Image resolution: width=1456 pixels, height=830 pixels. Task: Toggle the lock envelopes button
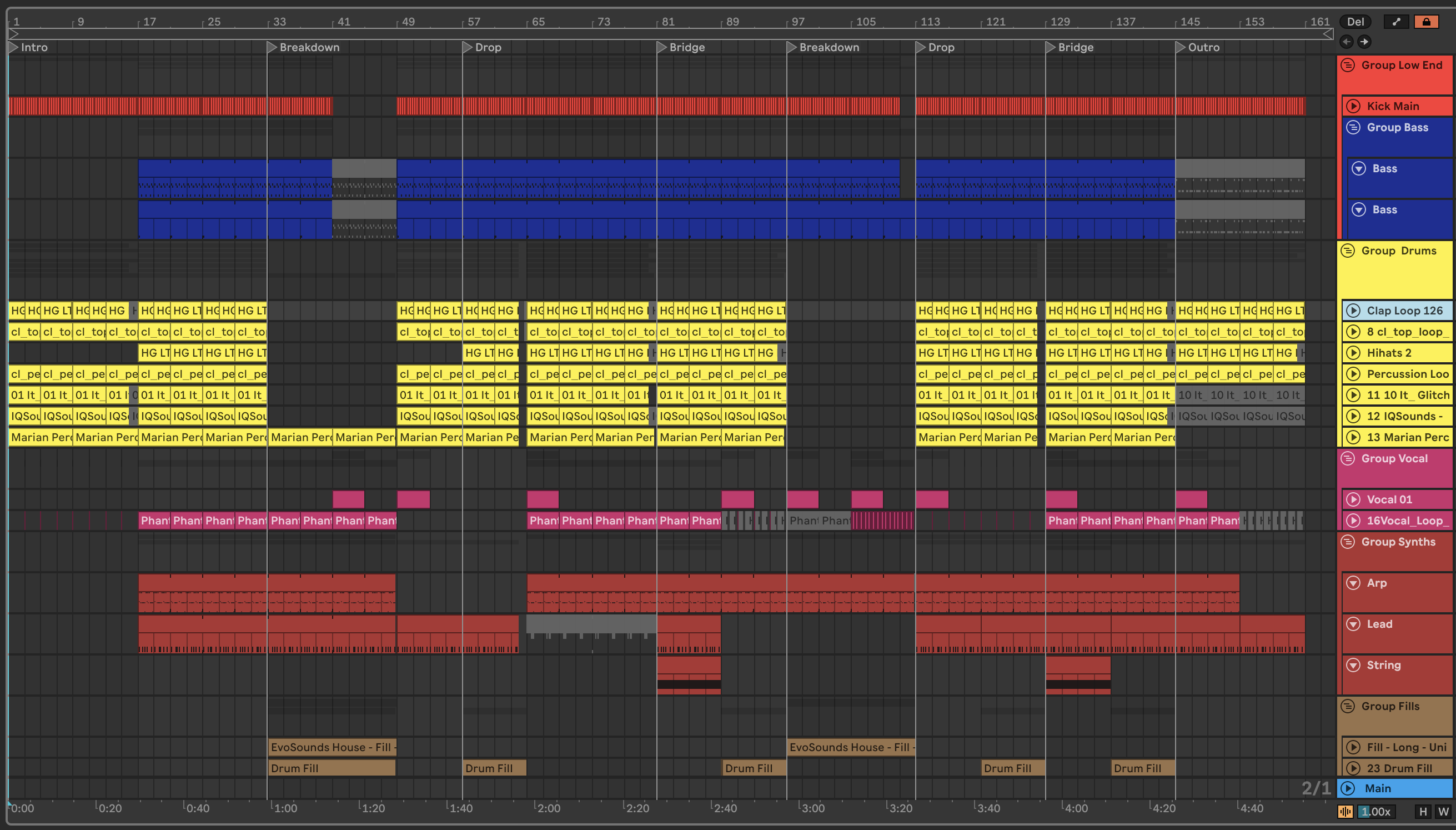pos(1426,22)
